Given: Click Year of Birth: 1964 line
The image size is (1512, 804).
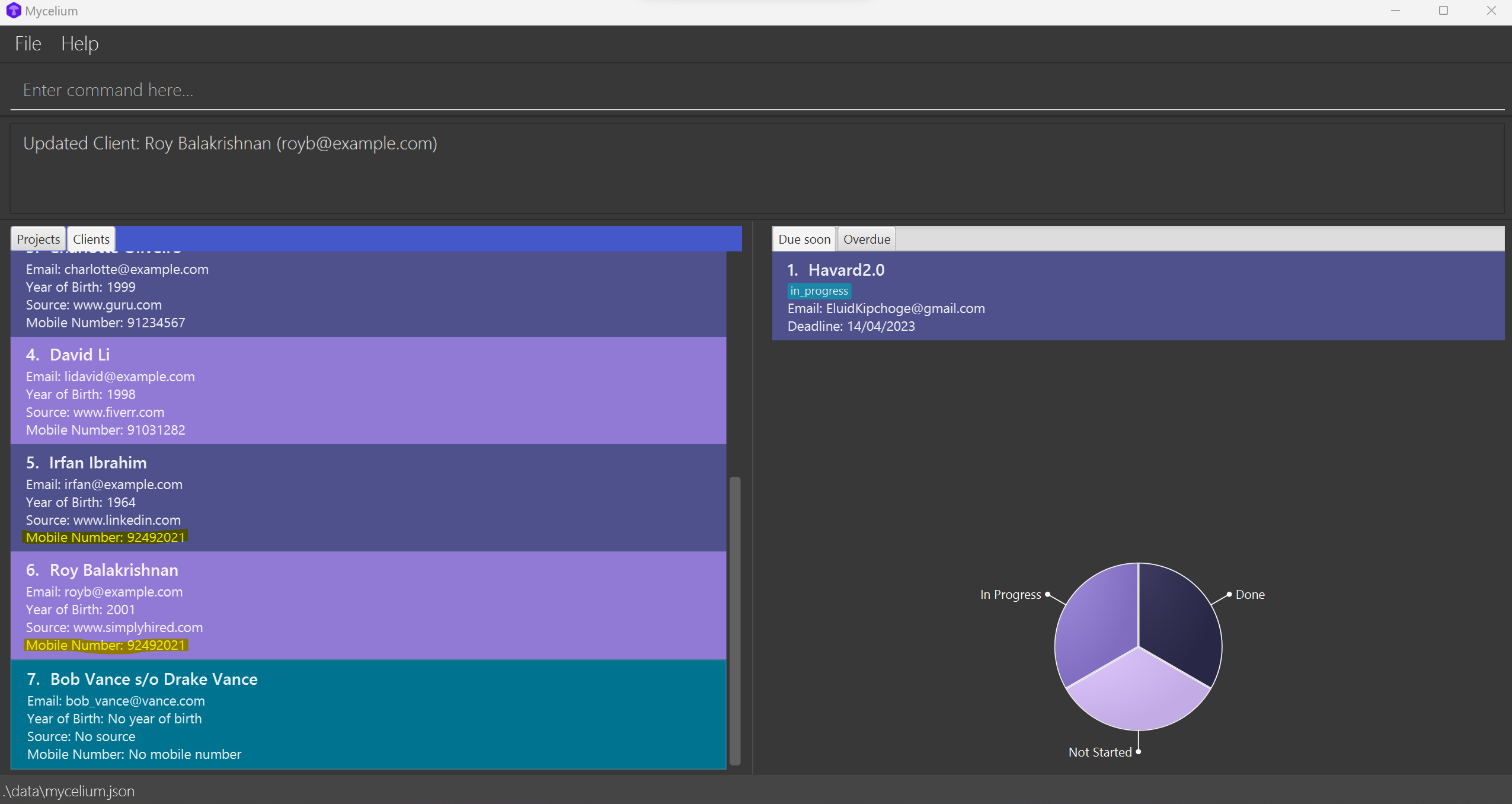Looking at the screenshot, I should (81, 502).
